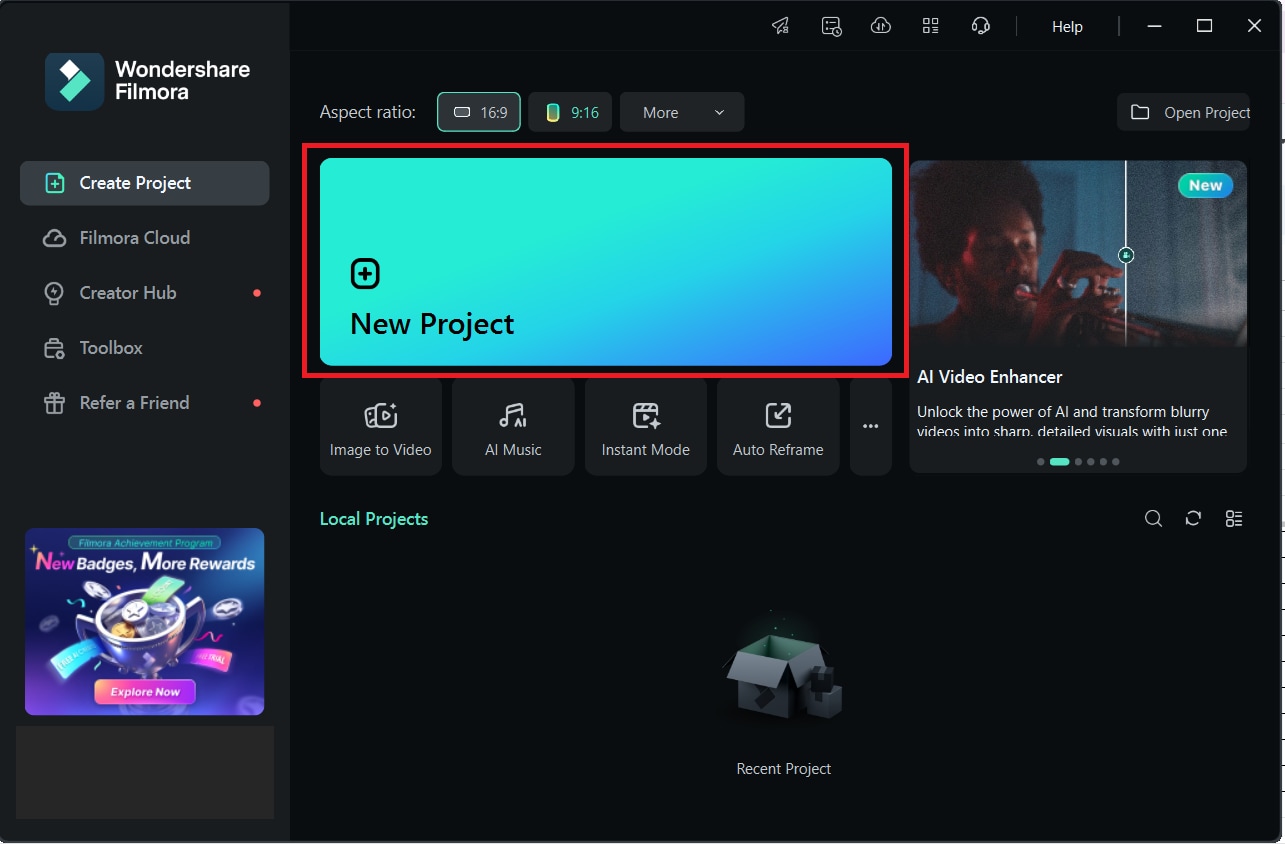Click the AI Video Enhancer title text
This screenshot has width=1285, height=844.
[x=990, y=377]
